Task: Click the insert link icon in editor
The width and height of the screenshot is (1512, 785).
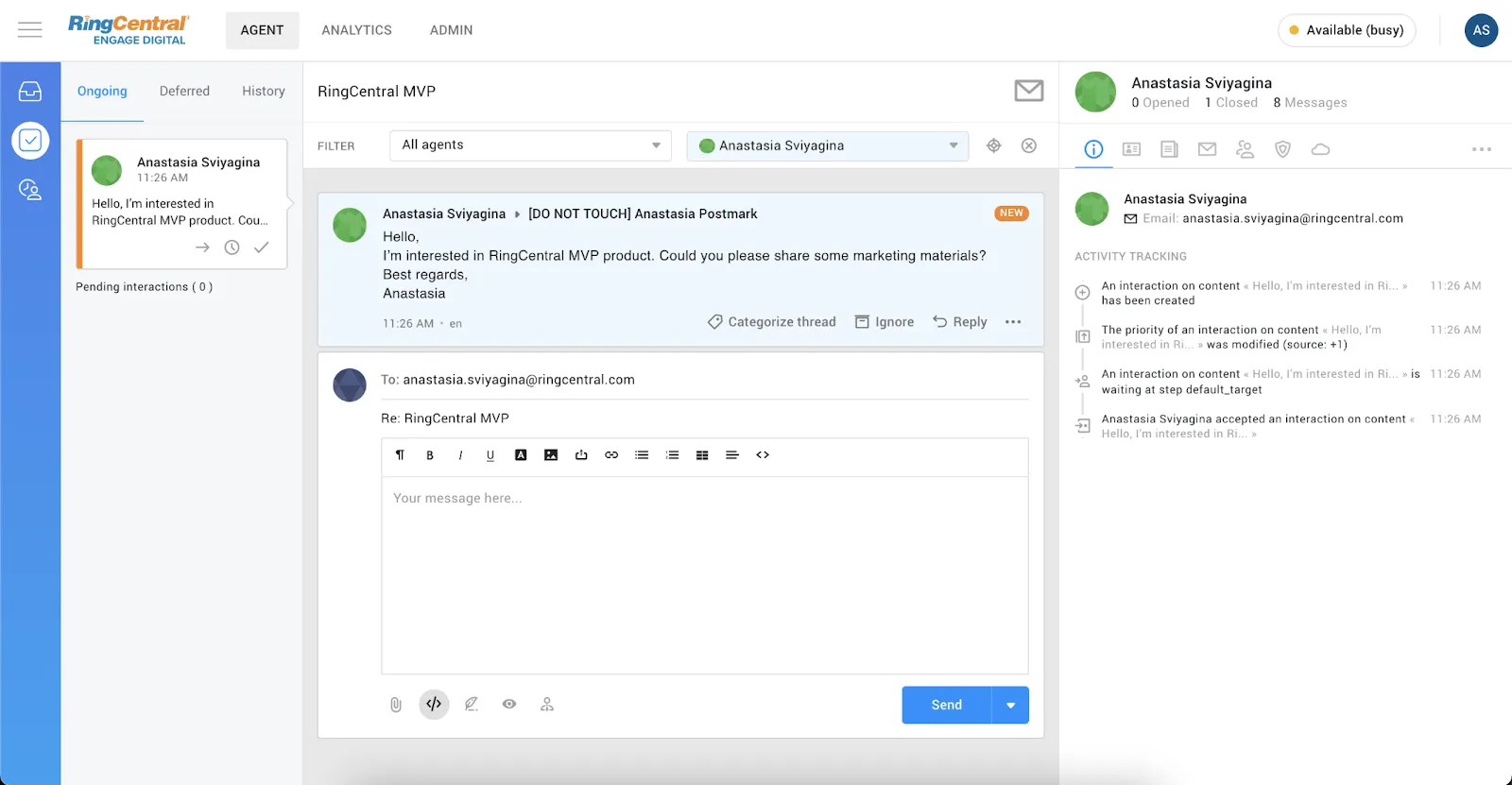Action: pos(611,455)
